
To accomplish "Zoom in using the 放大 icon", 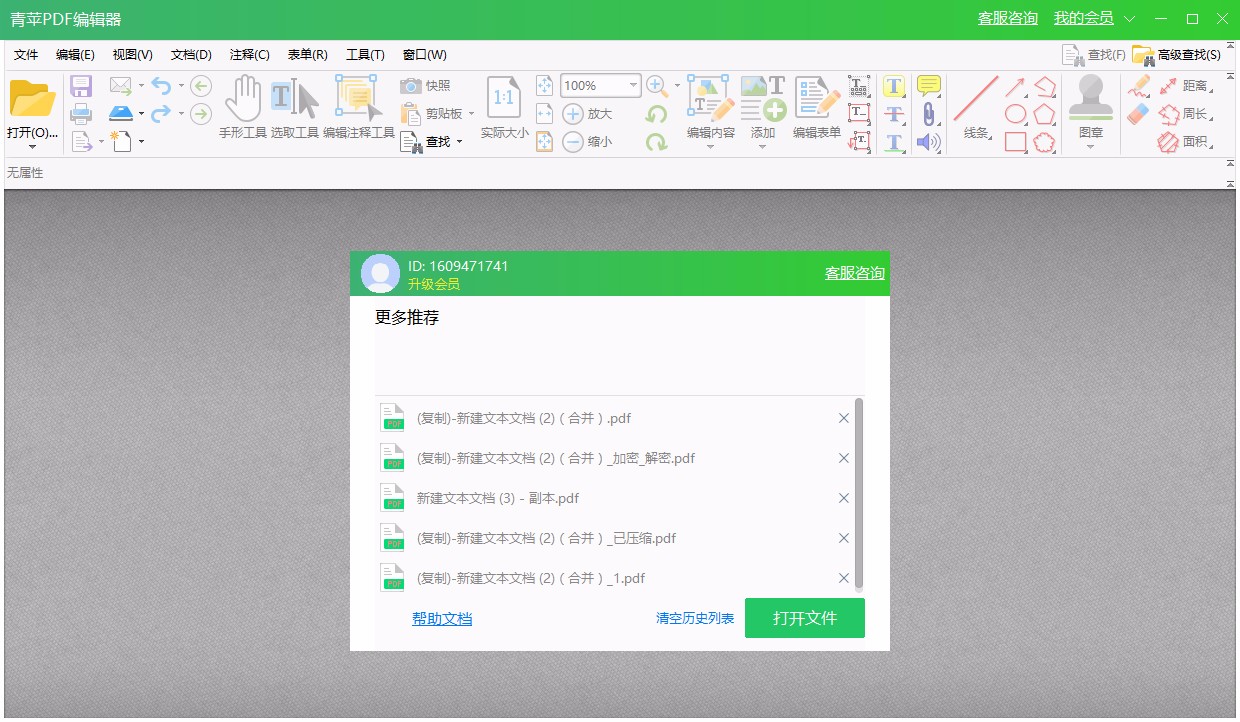I will 572,114.
